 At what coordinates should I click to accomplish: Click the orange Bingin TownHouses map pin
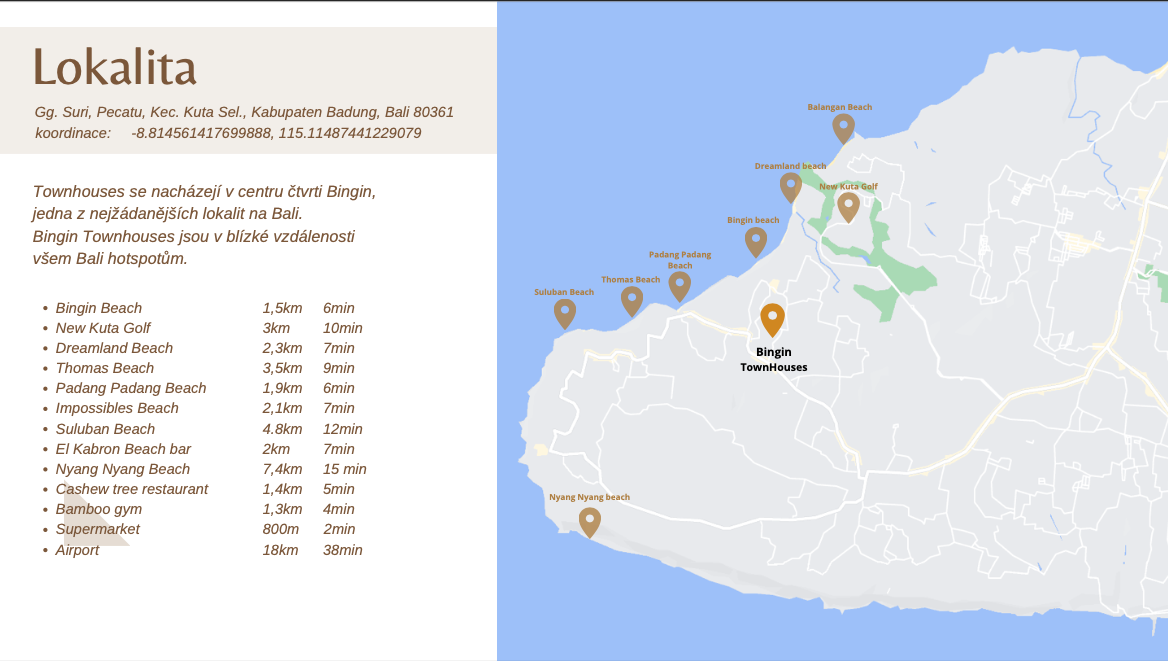772,318
